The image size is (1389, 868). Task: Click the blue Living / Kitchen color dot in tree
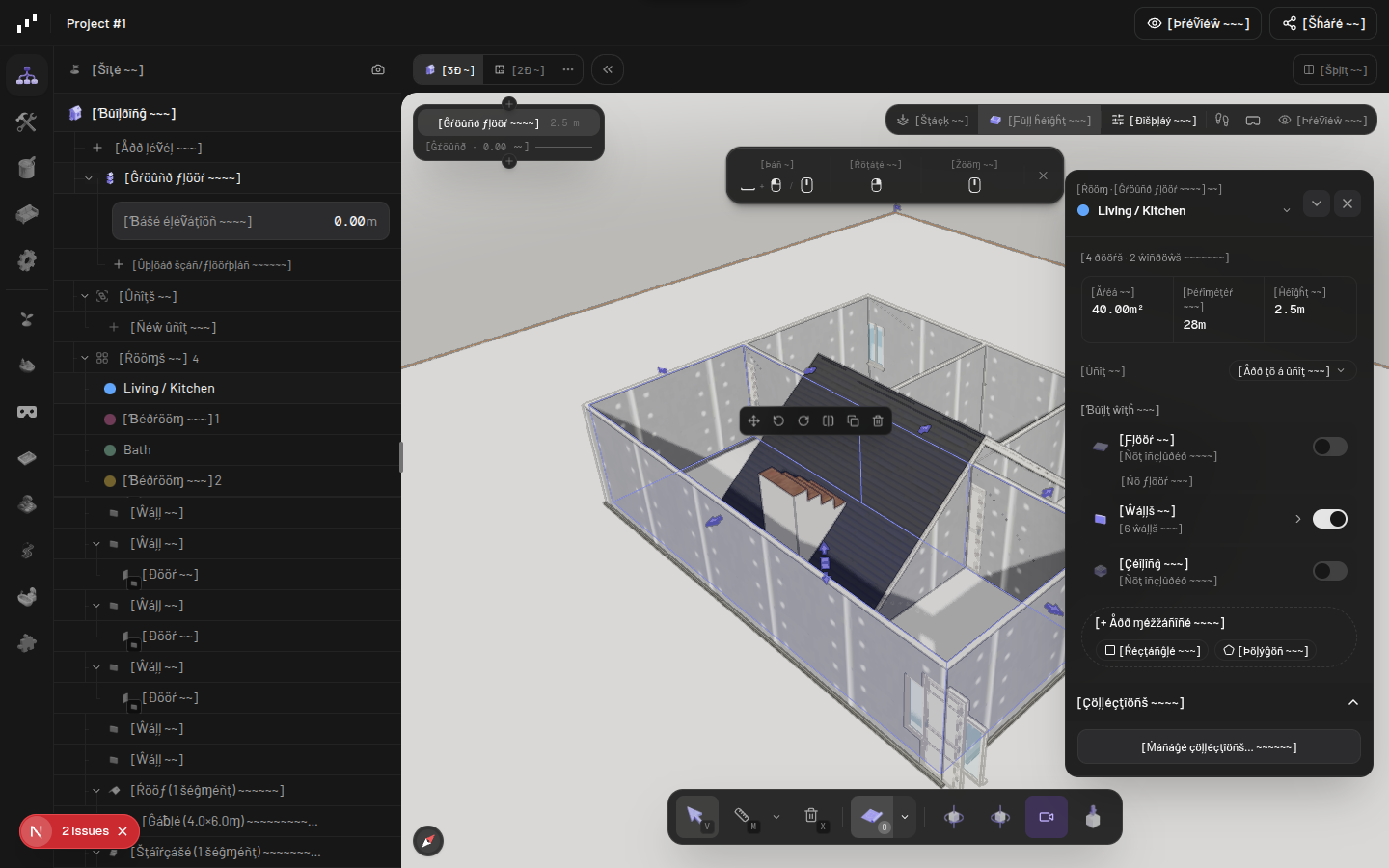tap(110, 389)
